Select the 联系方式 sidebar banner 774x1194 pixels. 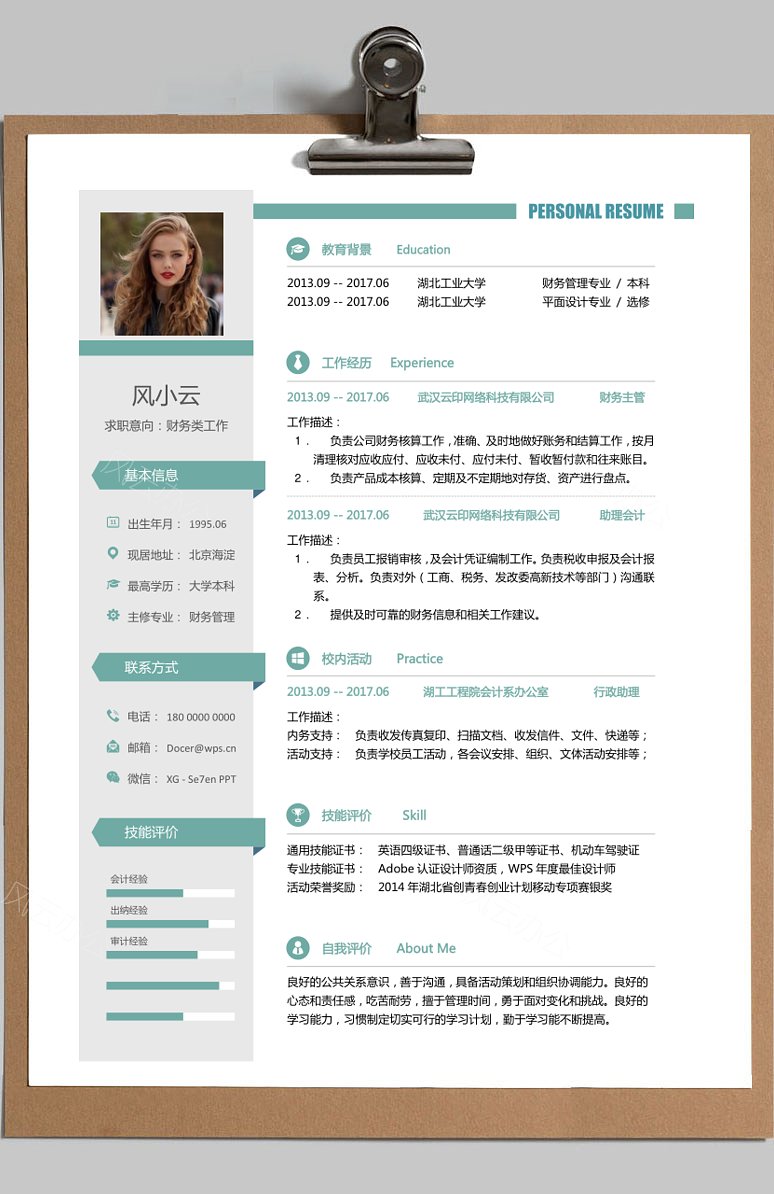click(178, 667)
